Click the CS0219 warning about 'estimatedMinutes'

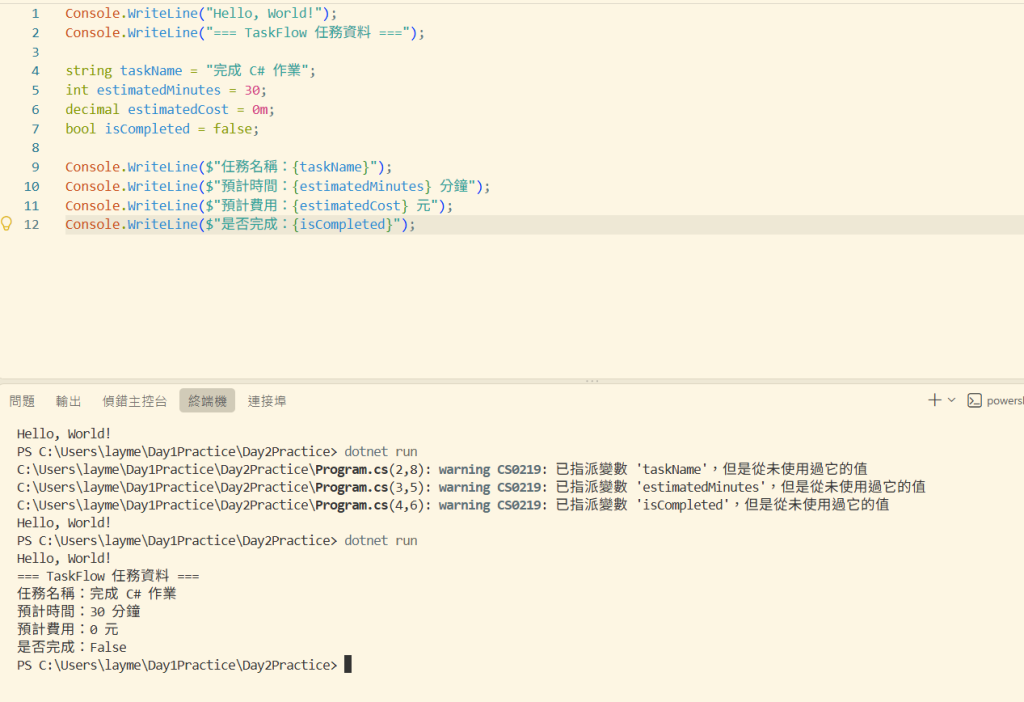click(x=471, y=487)
